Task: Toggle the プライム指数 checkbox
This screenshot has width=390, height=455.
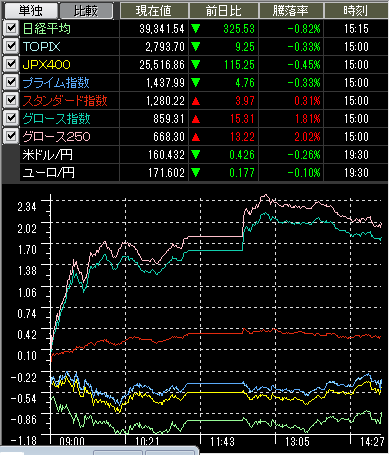Action: pos(11,82)
